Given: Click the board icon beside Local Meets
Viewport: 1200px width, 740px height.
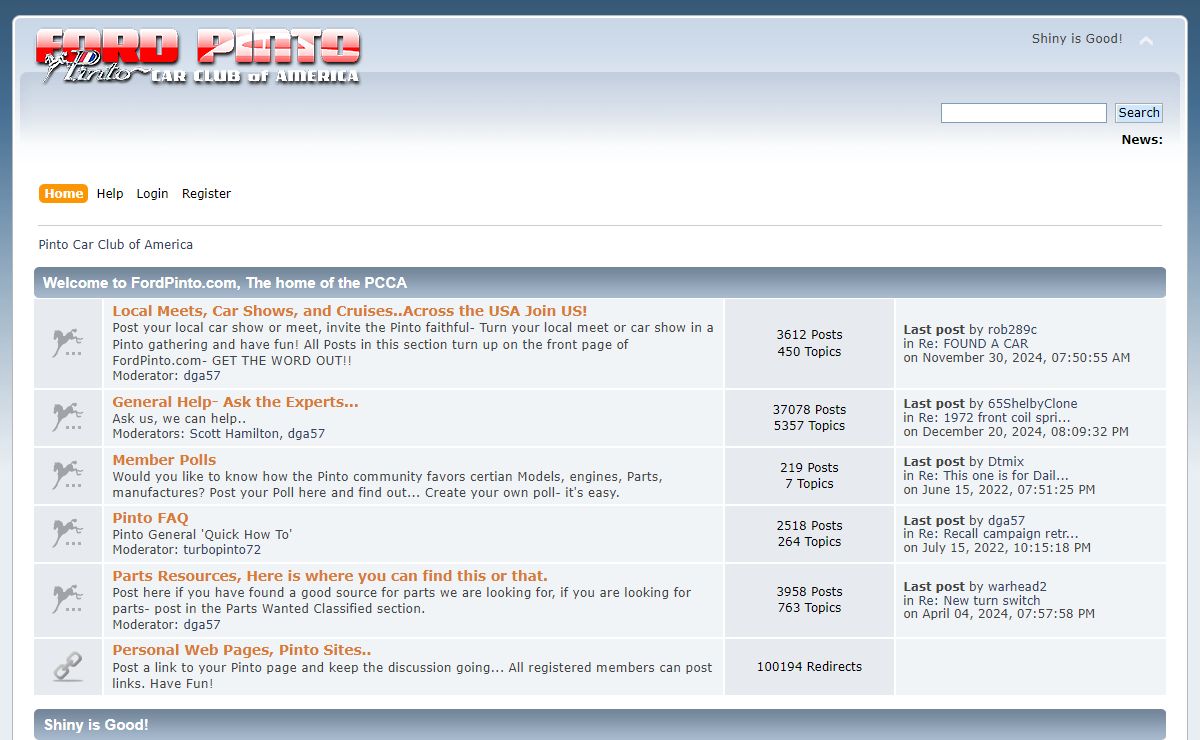Looking at the screenshot, I should (x=68, y=344).
